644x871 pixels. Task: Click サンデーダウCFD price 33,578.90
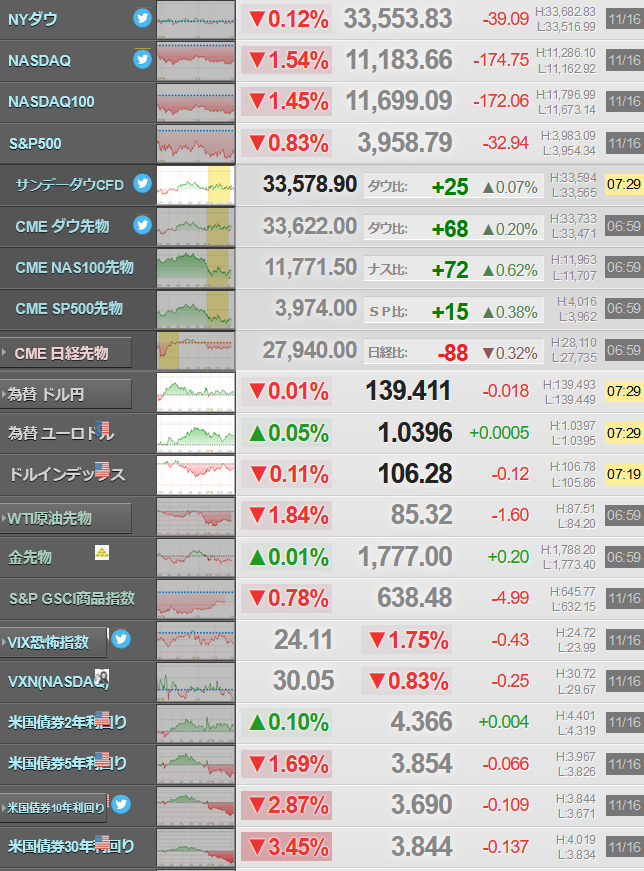tap(309, 184)
